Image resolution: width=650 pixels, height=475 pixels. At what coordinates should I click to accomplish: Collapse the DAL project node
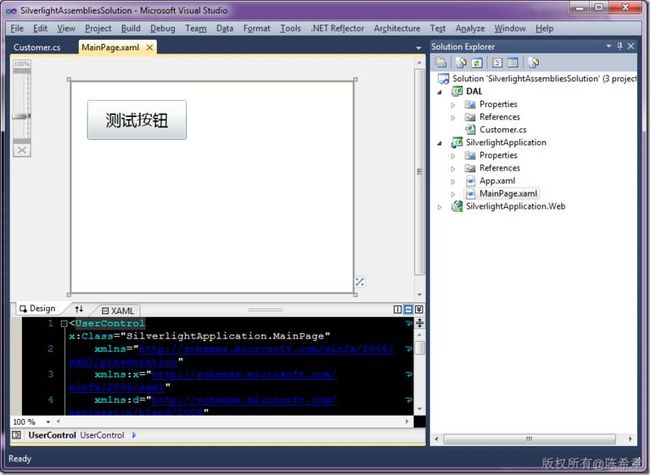(440, 92)
